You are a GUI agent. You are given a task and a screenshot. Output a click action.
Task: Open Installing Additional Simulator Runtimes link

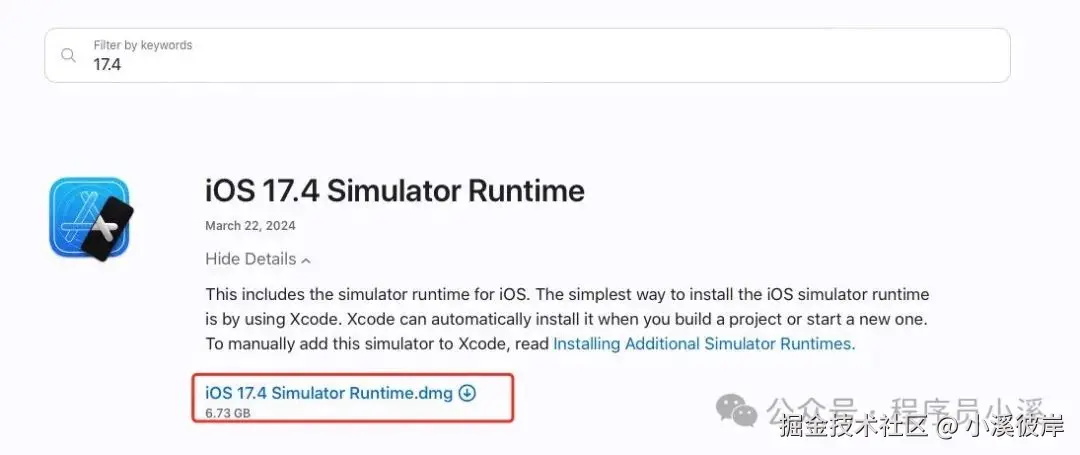[702, 343]
